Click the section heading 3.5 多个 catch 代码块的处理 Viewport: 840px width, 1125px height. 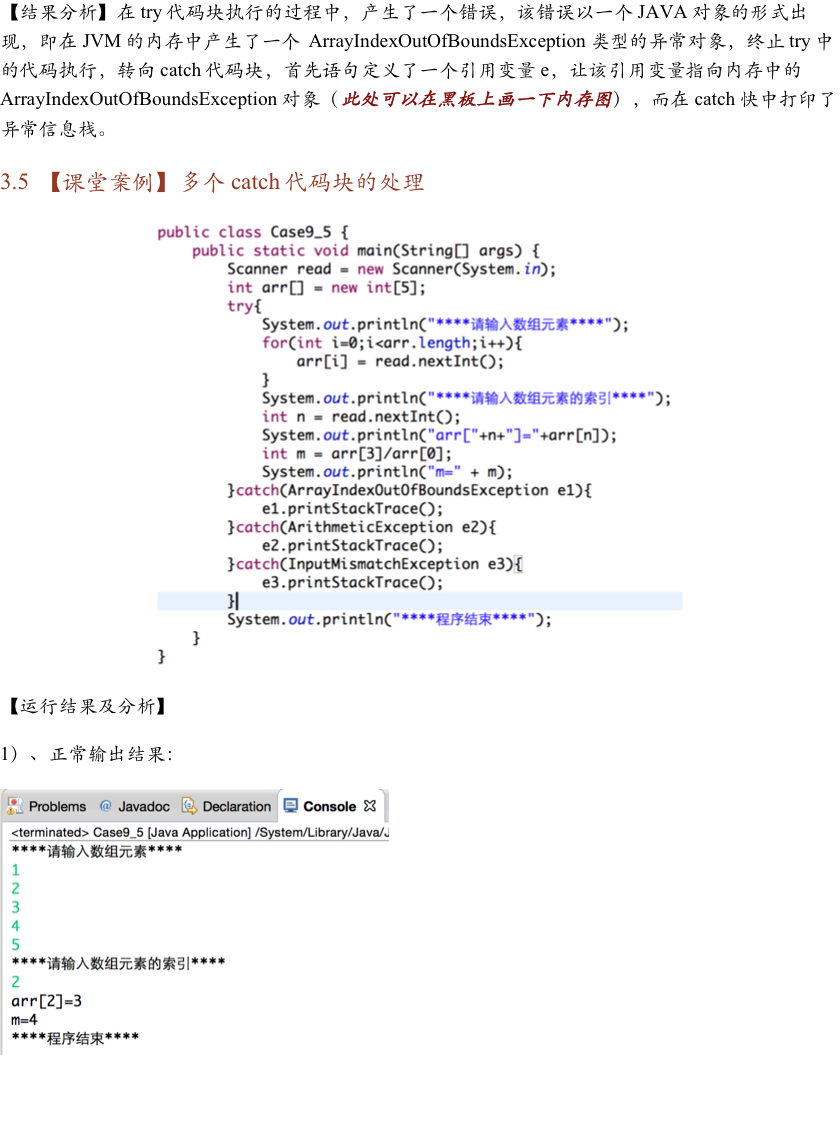coord(212,182)
